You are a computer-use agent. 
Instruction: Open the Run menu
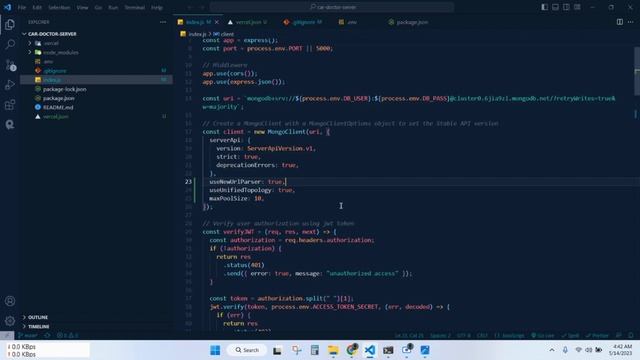[x=113, y=7]
